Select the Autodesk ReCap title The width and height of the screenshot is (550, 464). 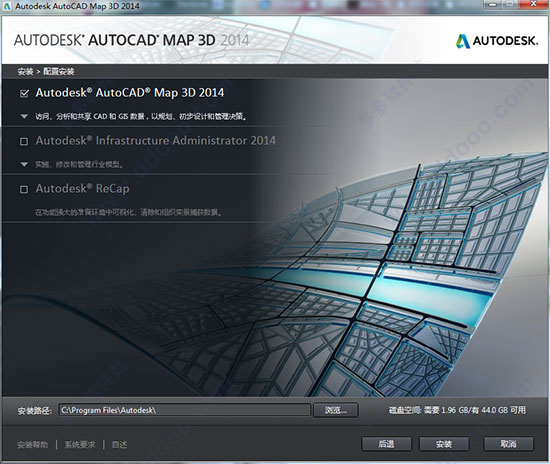pyautogui.click(x=82, y=189)
